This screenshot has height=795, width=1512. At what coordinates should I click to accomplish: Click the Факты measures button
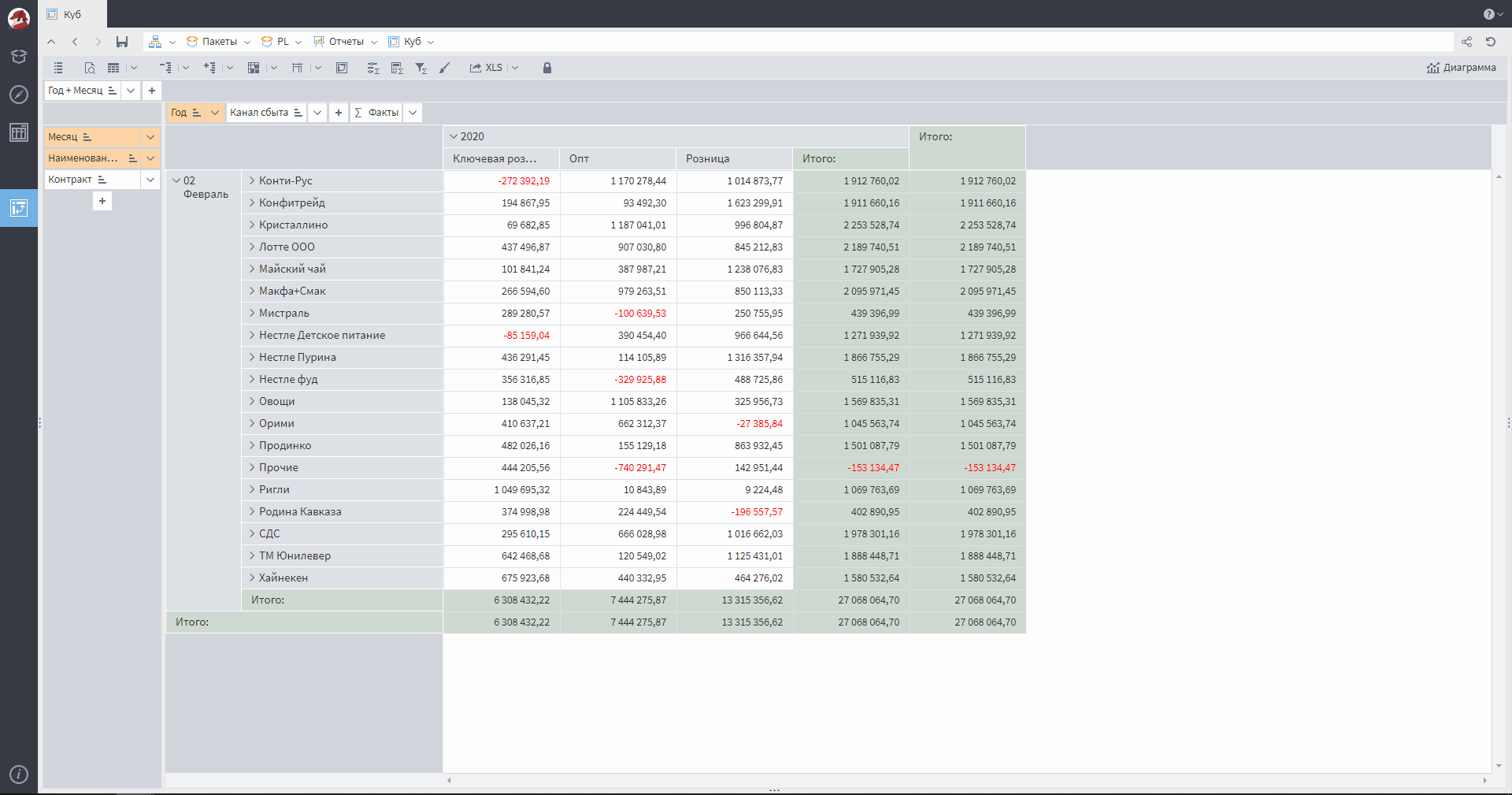click(376, 113)
